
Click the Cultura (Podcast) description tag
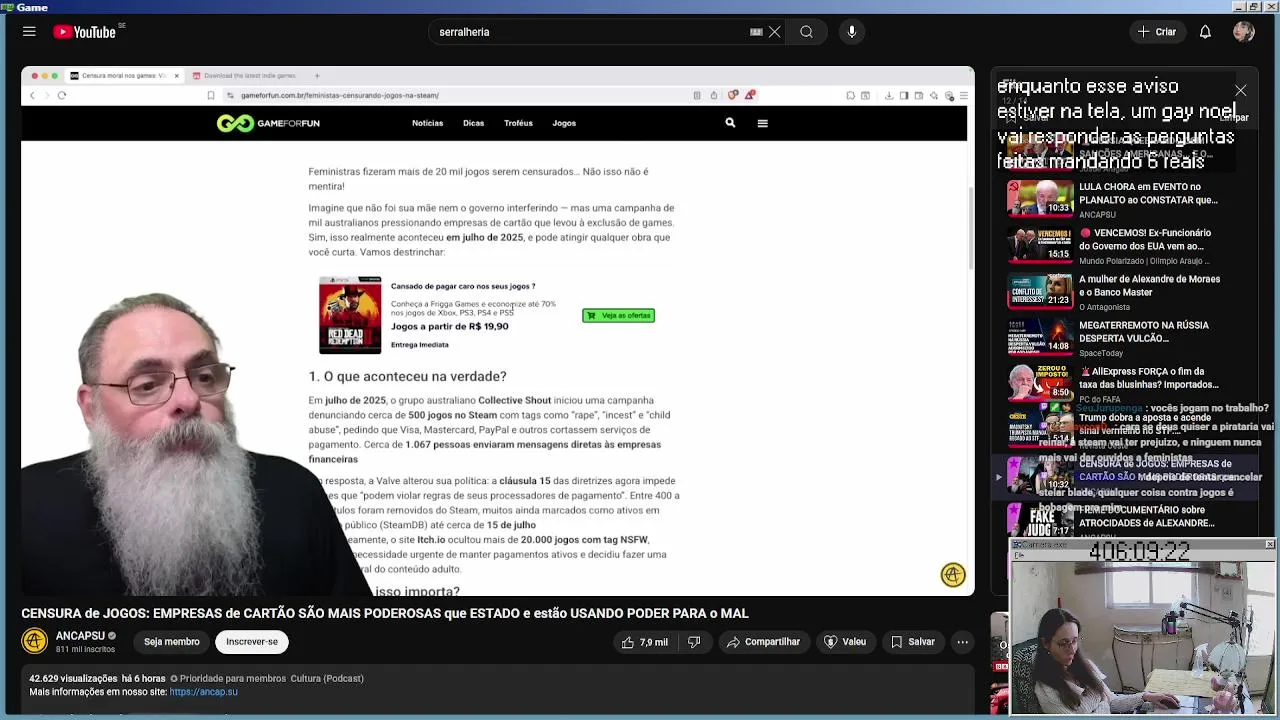pyautogui.click(x=327, y=678)
